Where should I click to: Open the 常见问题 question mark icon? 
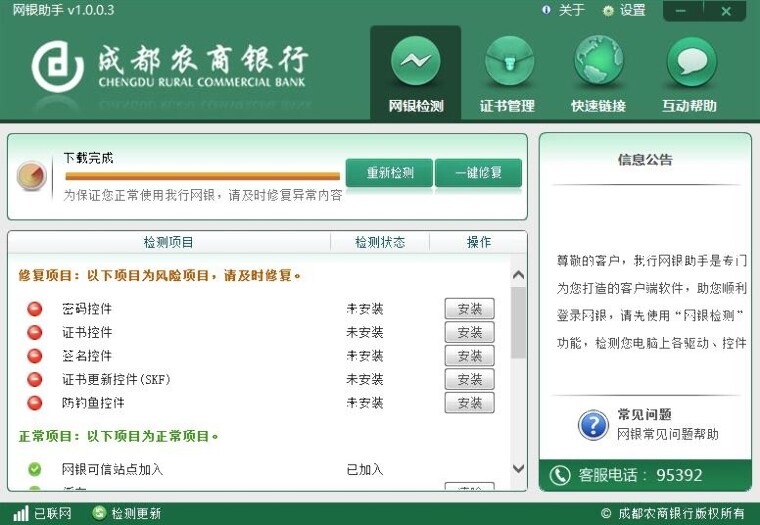click(593, 425)
